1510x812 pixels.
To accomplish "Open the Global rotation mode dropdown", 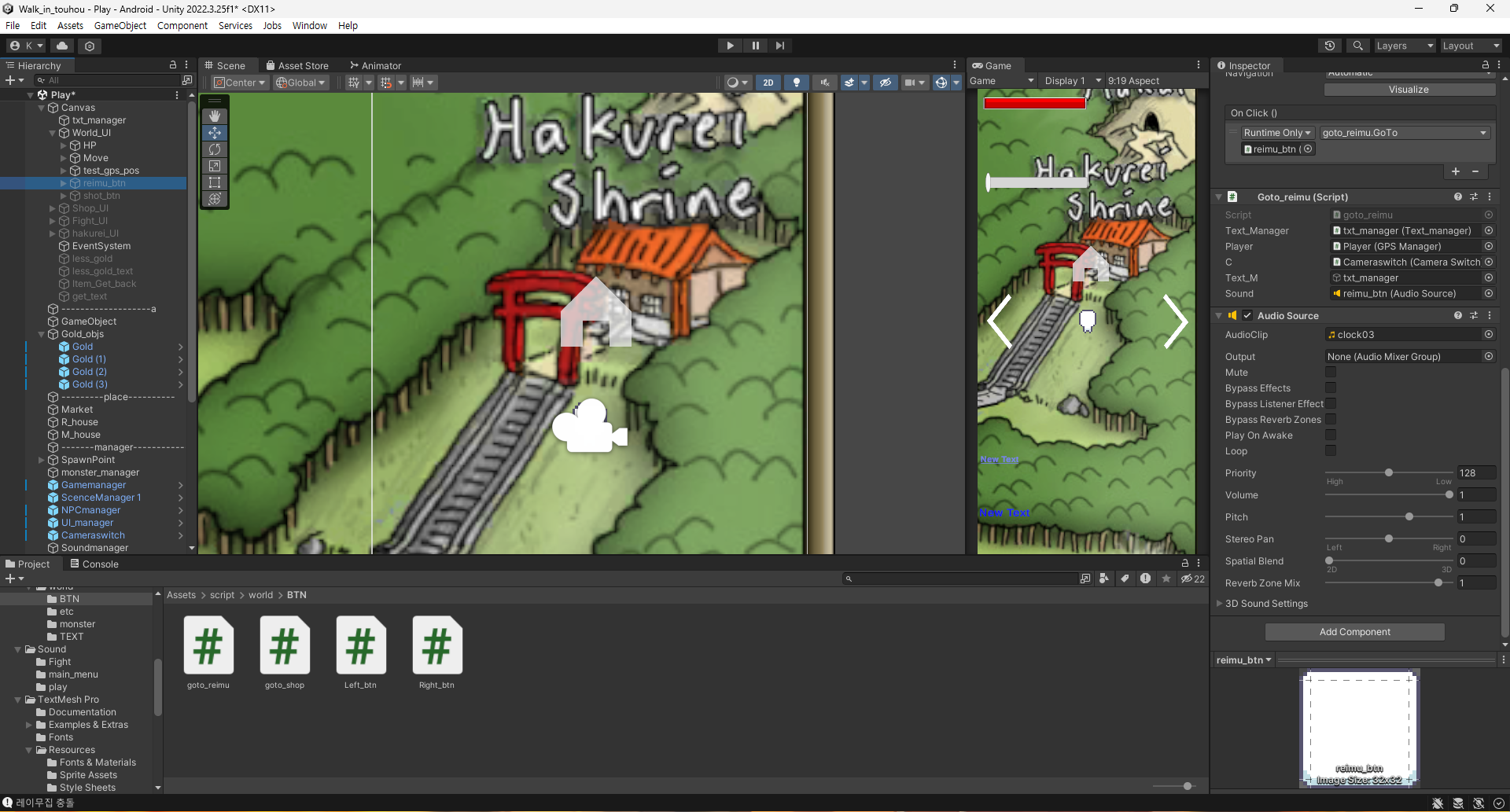I will [300, 83].
